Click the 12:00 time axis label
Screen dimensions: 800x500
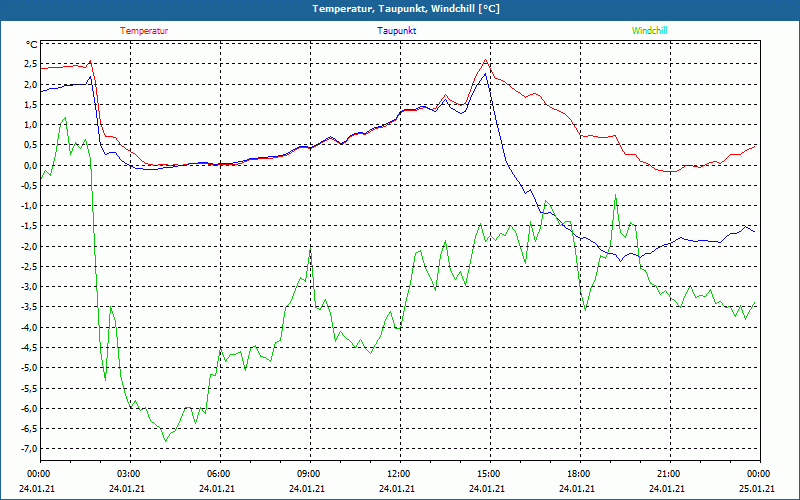coord(399,474)
